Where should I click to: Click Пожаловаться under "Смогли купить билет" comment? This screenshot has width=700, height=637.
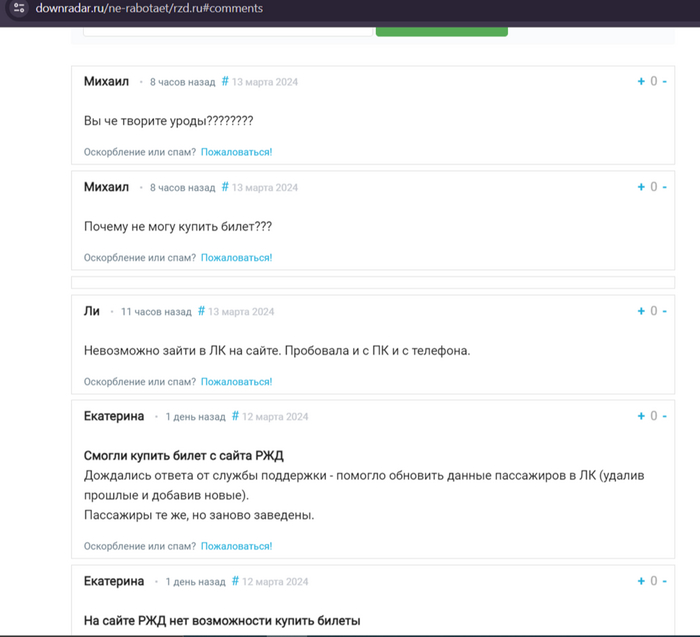pos(236,546)
